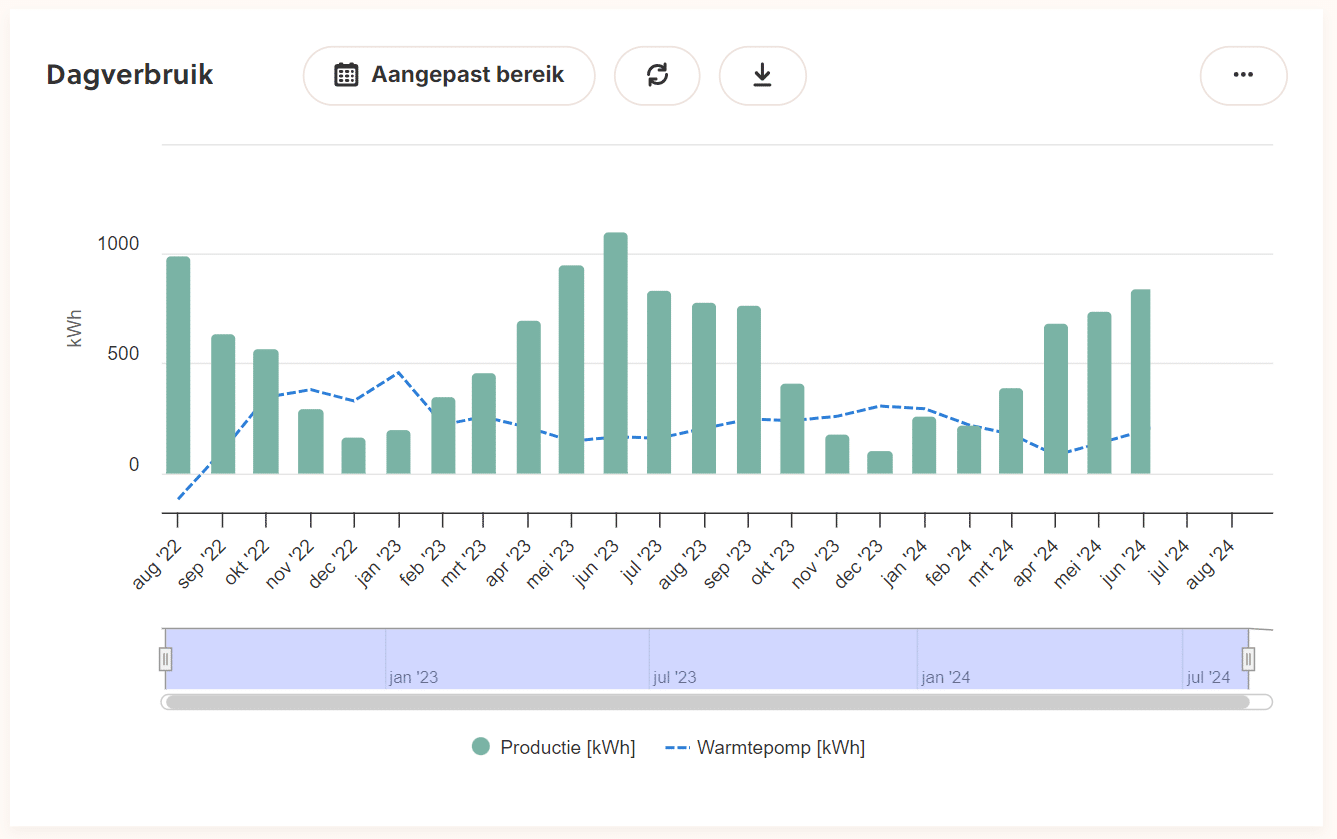The height and width of the screenshot is (839, 1337).
Task: Click jan '23 label in range navigator
Action: [x=414, y=678]
